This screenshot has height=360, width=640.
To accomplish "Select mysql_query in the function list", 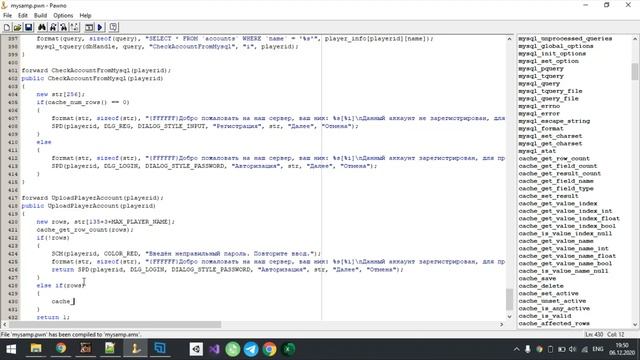I will tap(539, 83).
